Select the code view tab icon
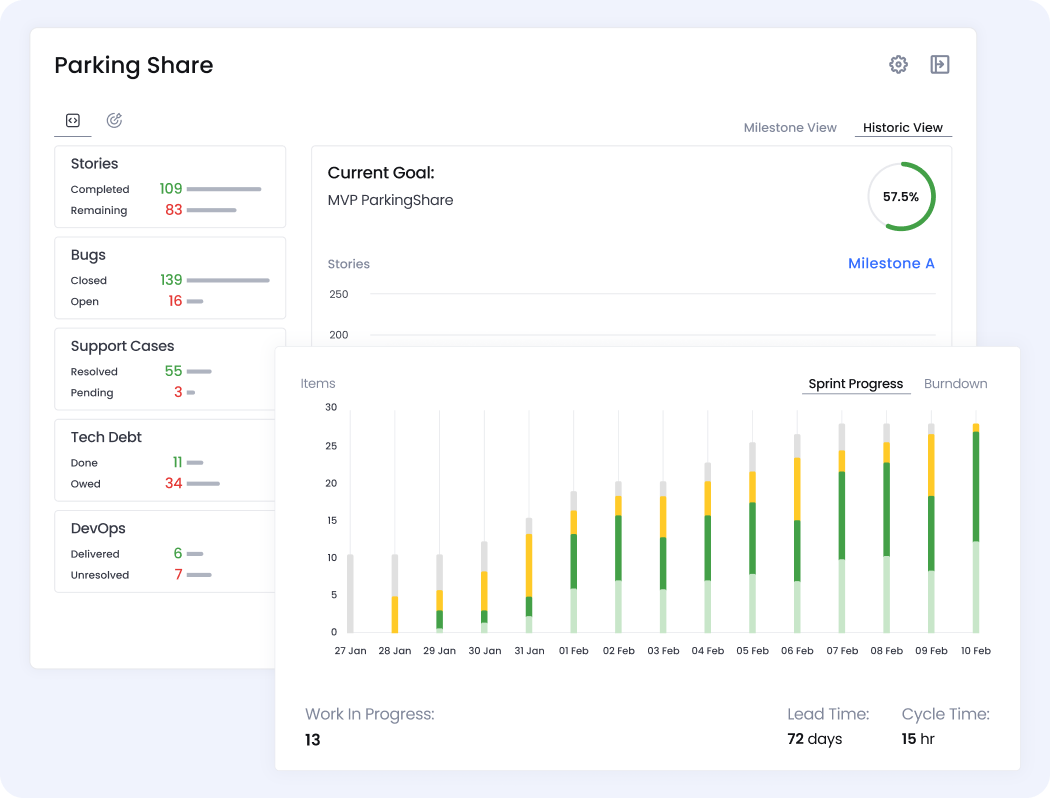 pos(73,121)
